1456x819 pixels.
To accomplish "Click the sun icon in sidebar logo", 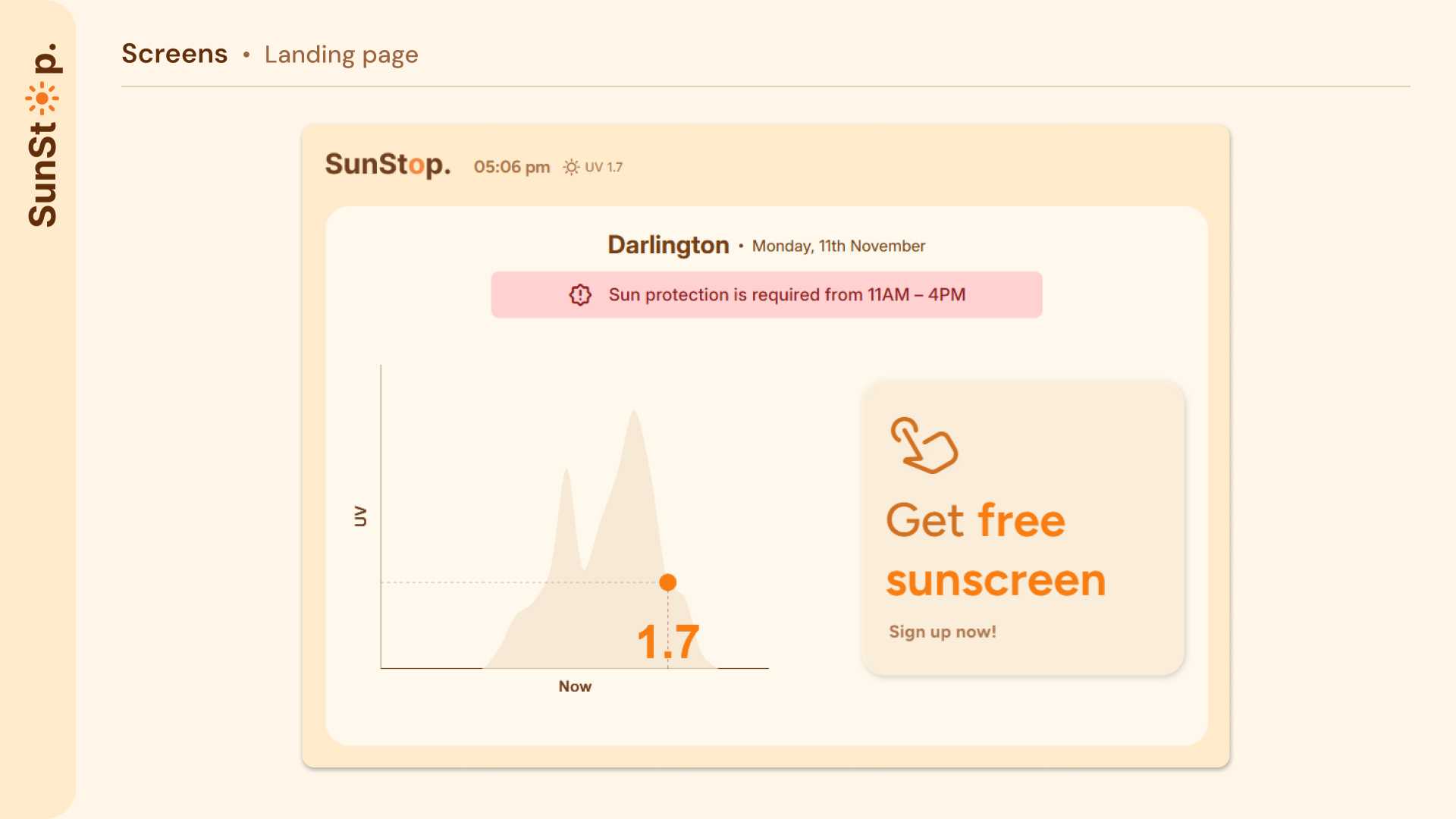I will click(42, 99).
